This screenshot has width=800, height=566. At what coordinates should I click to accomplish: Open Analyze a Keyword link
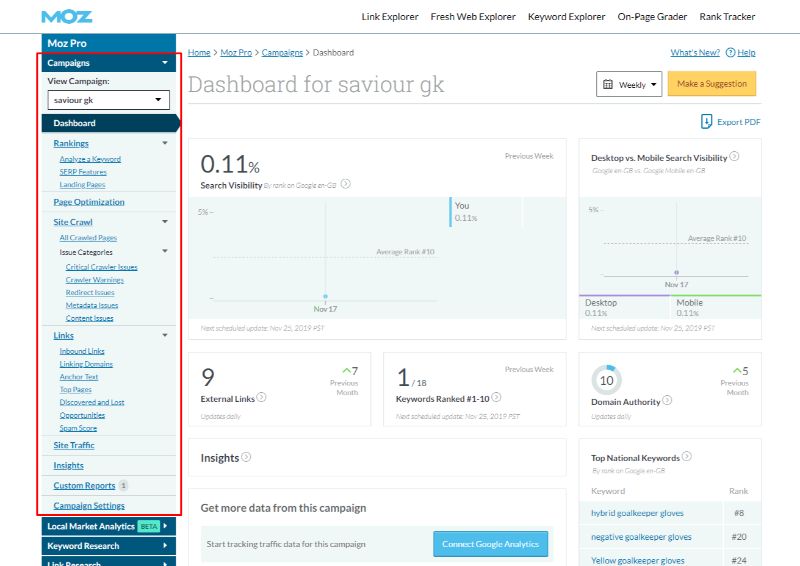(90, 159)
